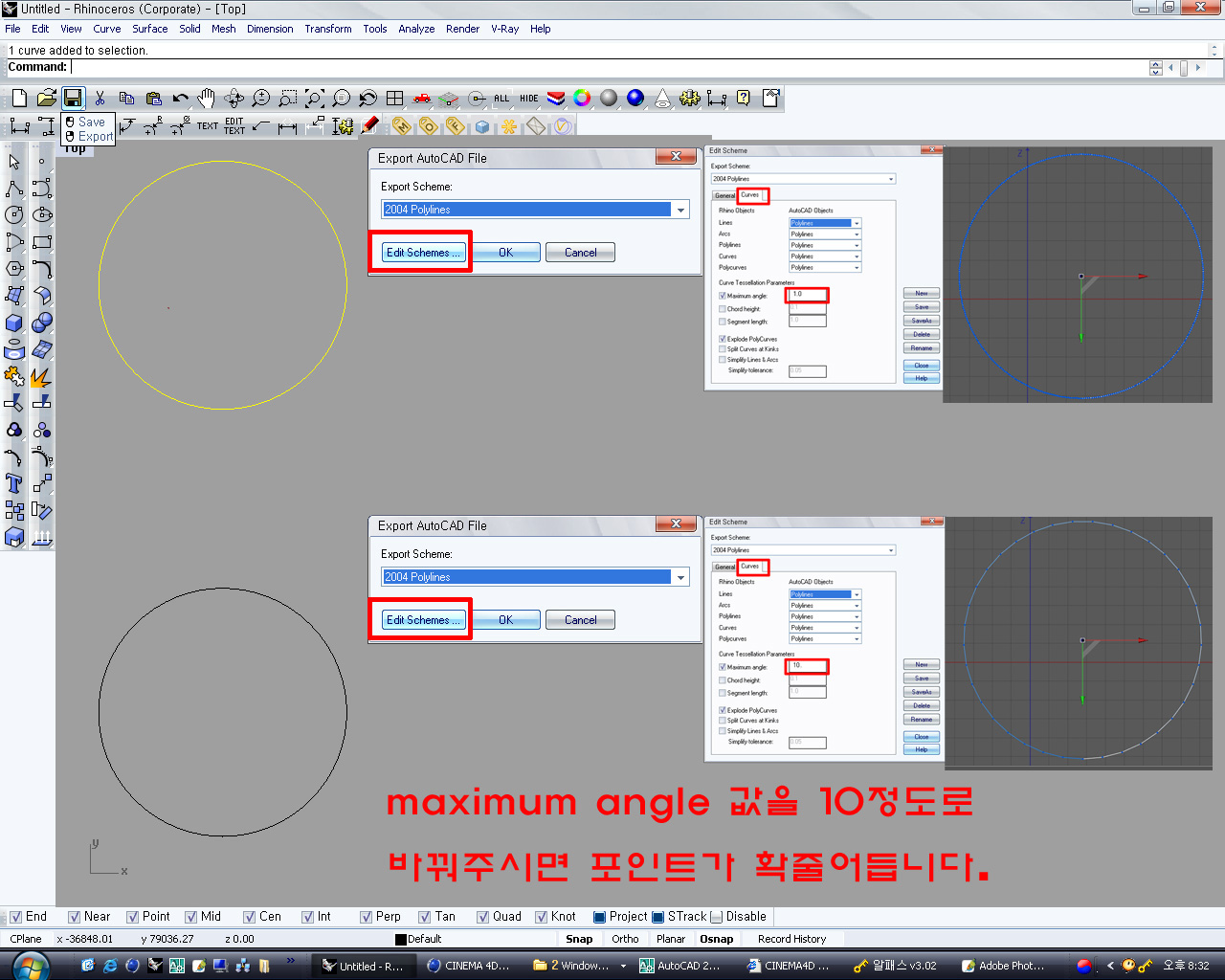The height and width of the screenshot is (980, 1225).
Task: Open the File menu
Action: click(12, 29)
